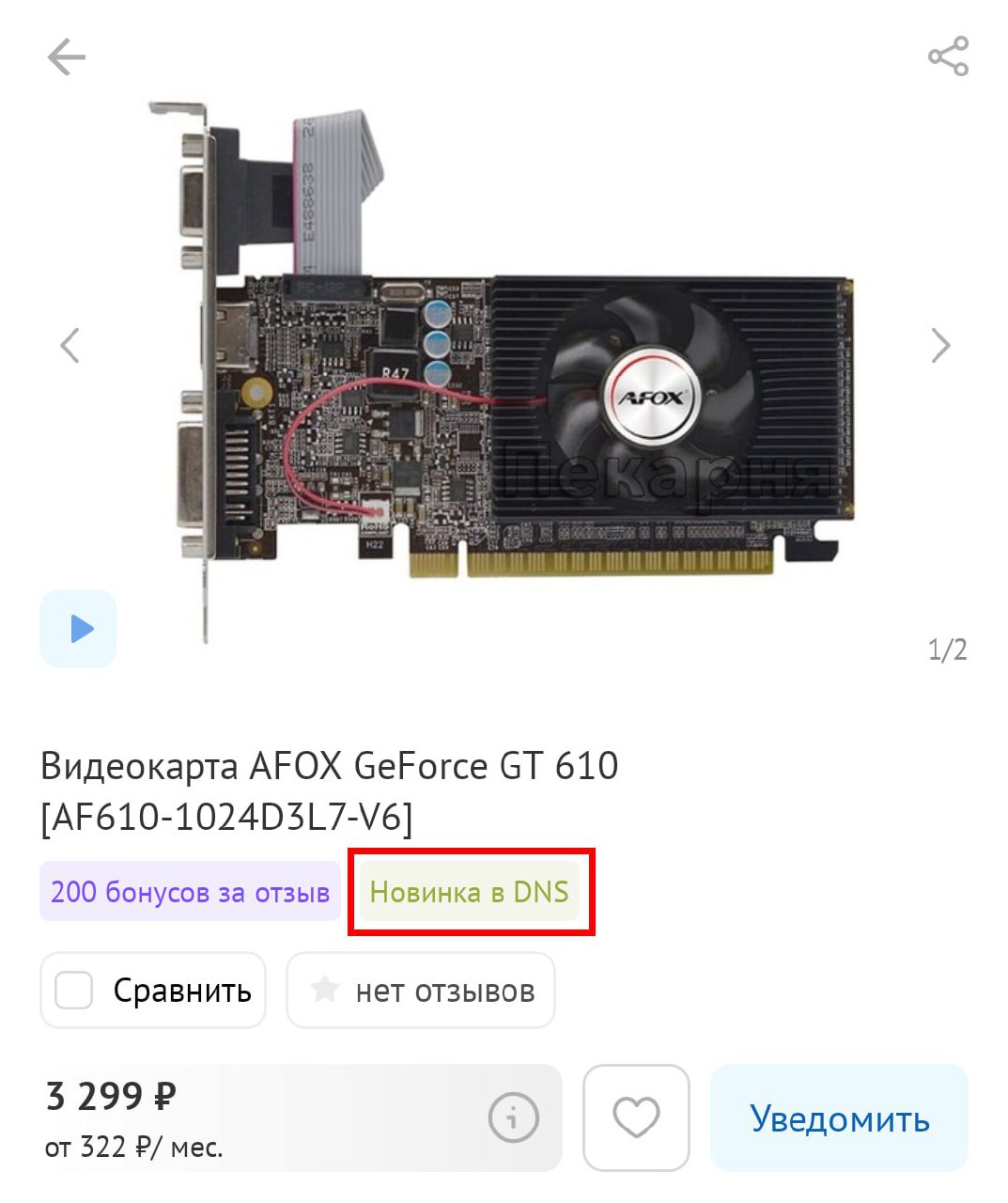Viewport: 1008px width, 1203px height.
Task: Tap the Уведомить button
Action: (839, 1117)
